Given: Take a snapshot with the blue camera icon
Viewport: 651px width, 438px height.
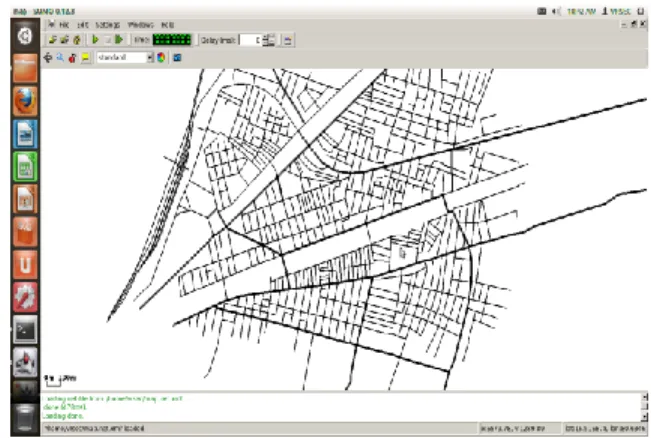Looking at the screenshot, I should coord(177,57).
